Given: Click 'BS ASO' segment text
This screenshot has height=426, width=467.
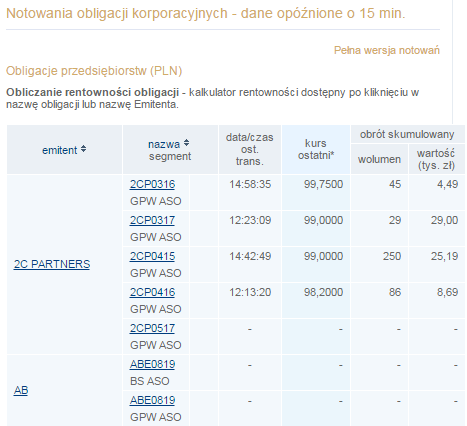Looking at the screenshot, I should click(x=150, y=381).
